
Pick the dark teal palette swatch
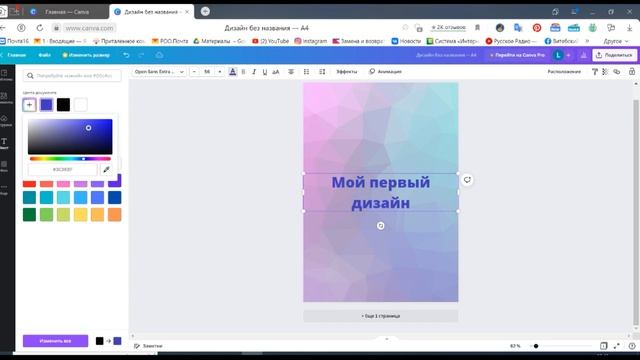29,198
